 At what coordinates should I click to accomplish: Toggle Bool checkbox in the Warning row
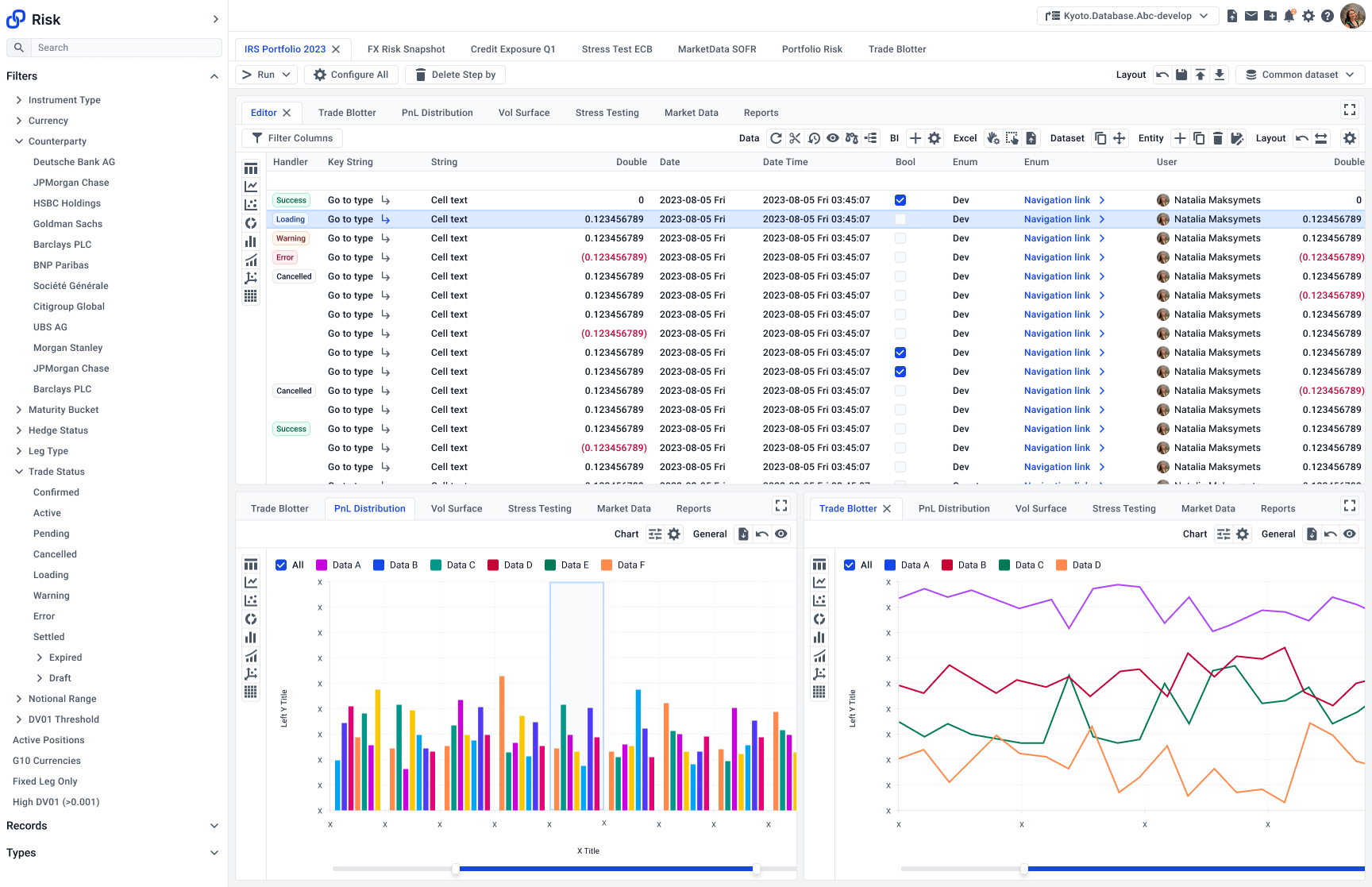coord(900,238)
